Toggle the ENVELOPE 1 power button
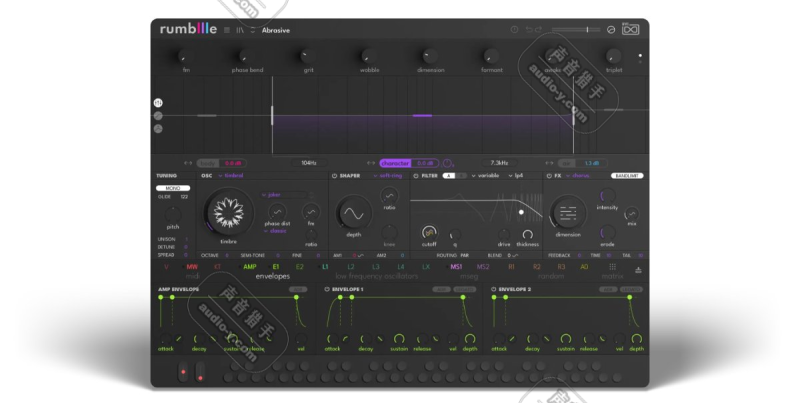The height and width of the screenshot is (403, 800). coord(327,289)
